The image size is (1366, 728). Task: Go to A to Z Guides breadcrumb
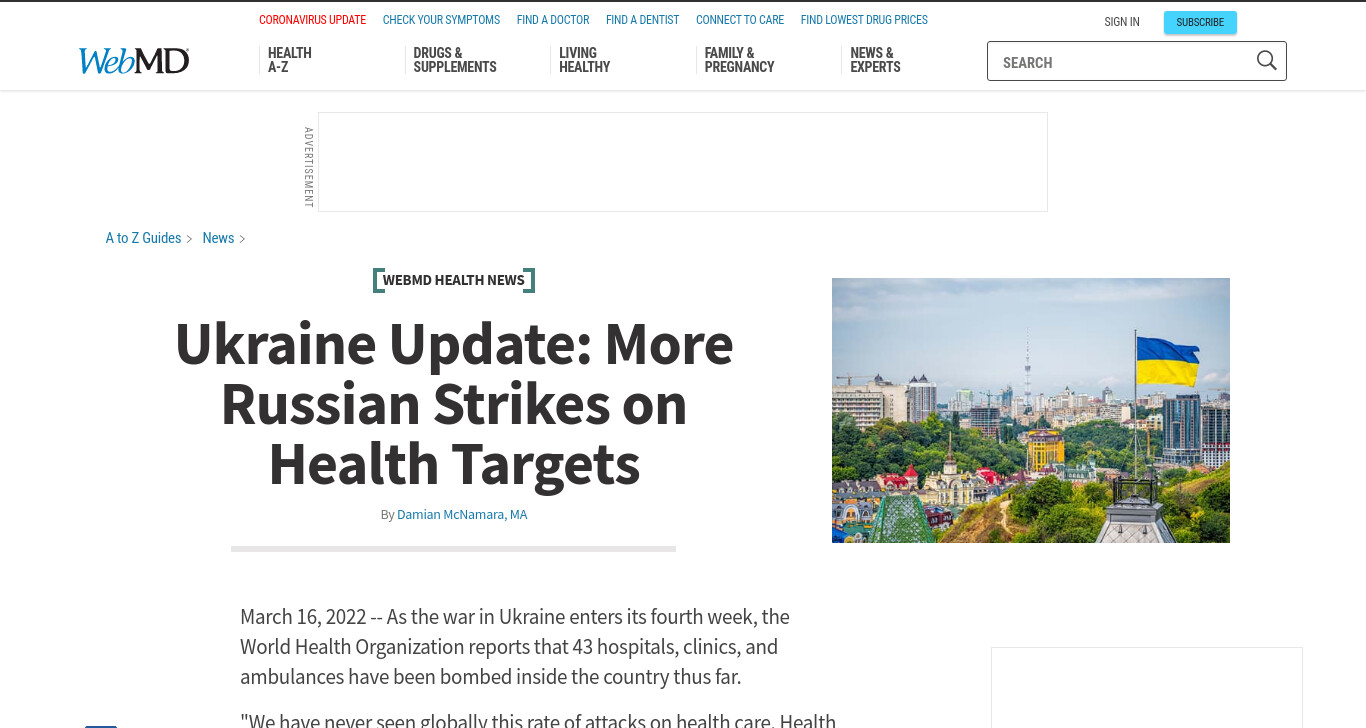143,238
